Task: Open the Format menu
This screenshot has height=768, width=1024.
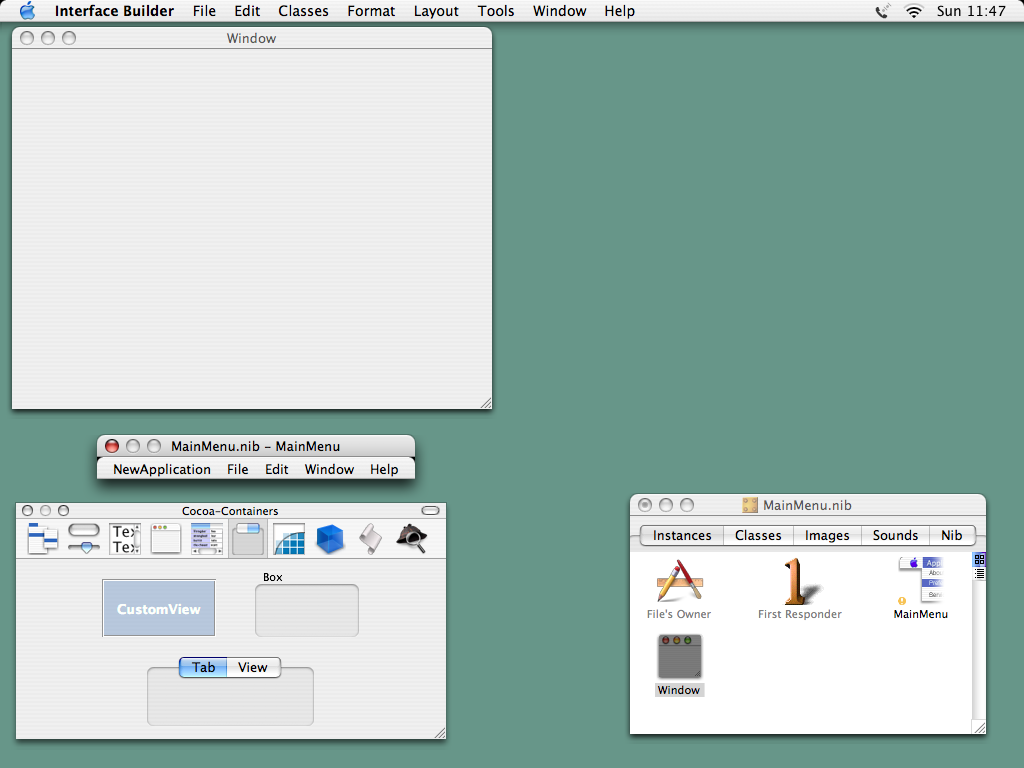Action: click(371, 11)
